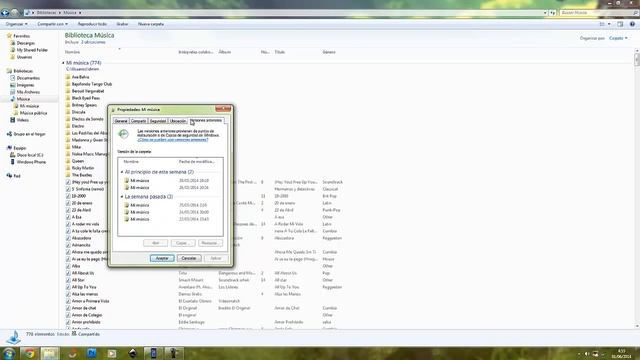Open the Windows Start button
The height and width of the screenshot is (360, 640).
9,353
